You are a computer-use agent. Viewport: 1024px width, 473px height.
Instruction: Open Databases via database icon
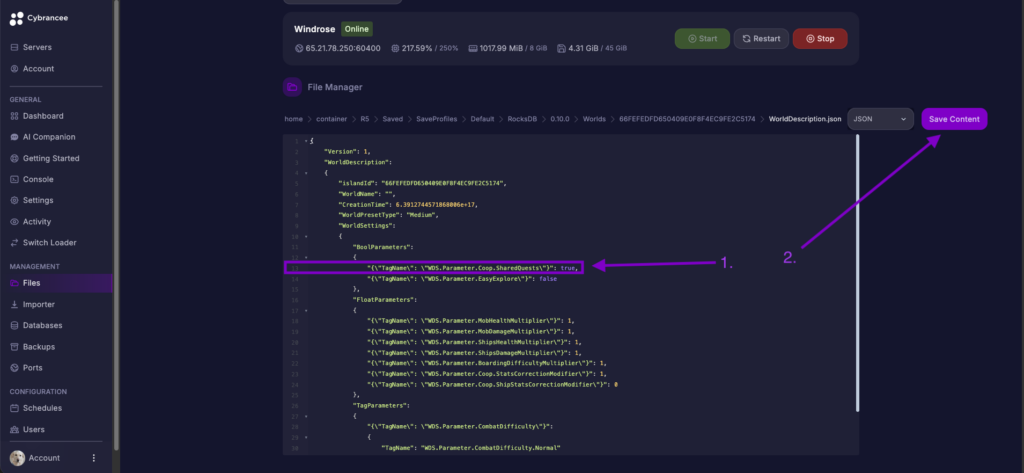(14, 325)
